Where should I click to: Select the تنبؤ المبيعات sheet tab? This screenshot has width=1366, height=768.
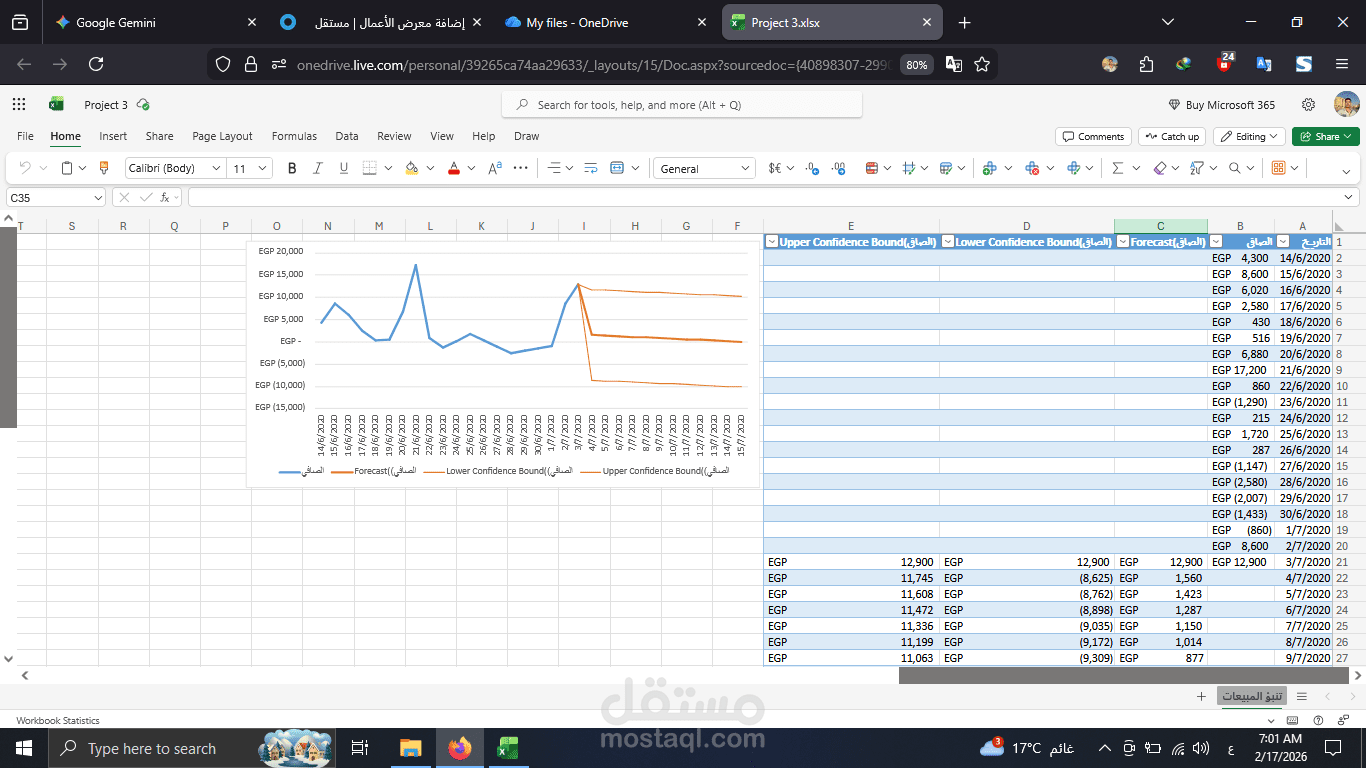[1250, 696]
